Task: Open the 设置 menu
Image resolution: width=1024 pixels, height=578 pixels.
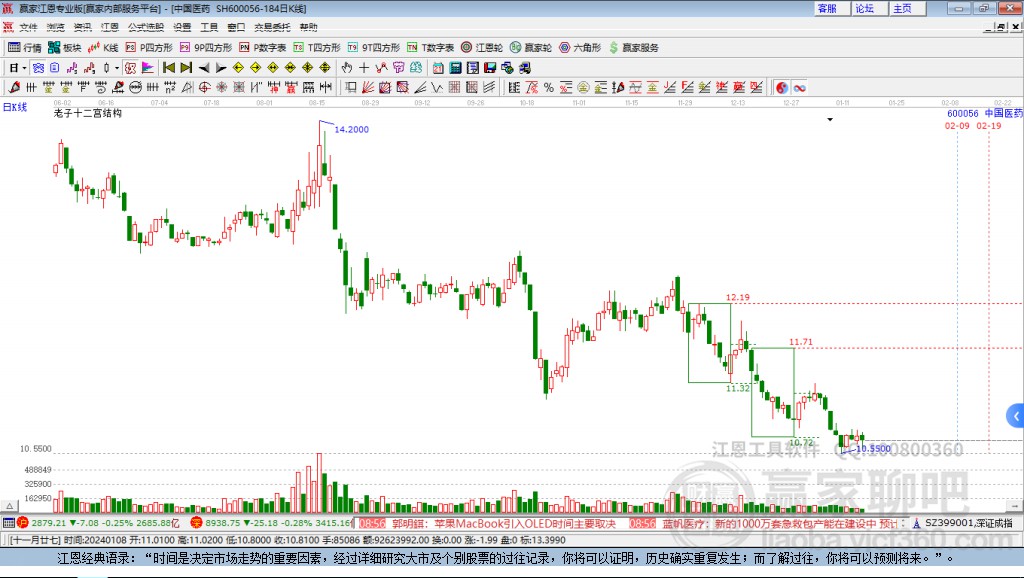Action: (x=182, y=27)
